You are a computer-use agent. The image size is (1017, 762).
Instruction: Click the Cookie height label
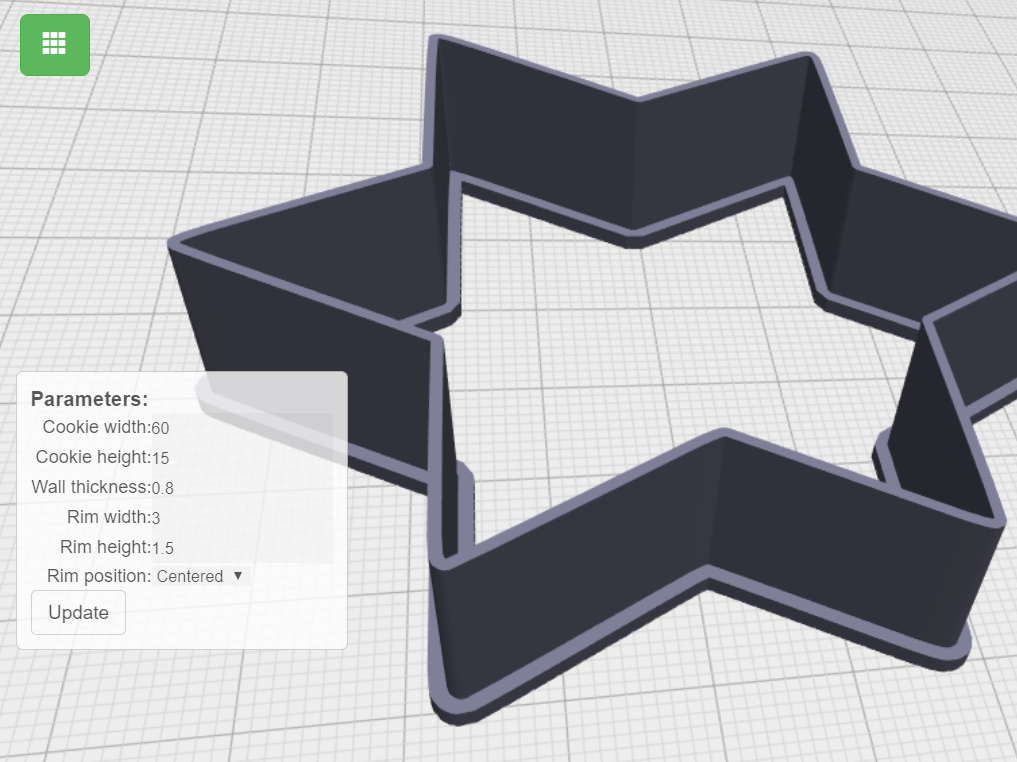pyautogui.click(x=92, y=457)
